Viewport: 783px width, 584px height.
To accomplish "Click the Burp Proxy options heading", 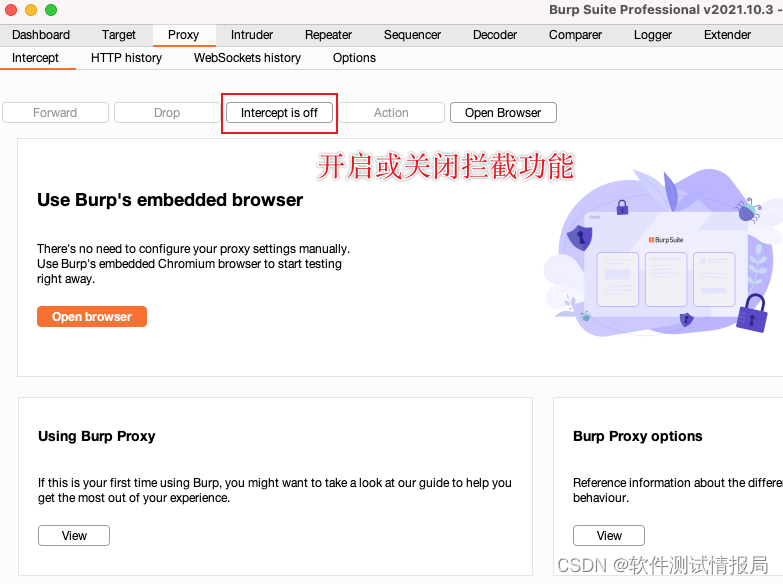I will (638, 436).
